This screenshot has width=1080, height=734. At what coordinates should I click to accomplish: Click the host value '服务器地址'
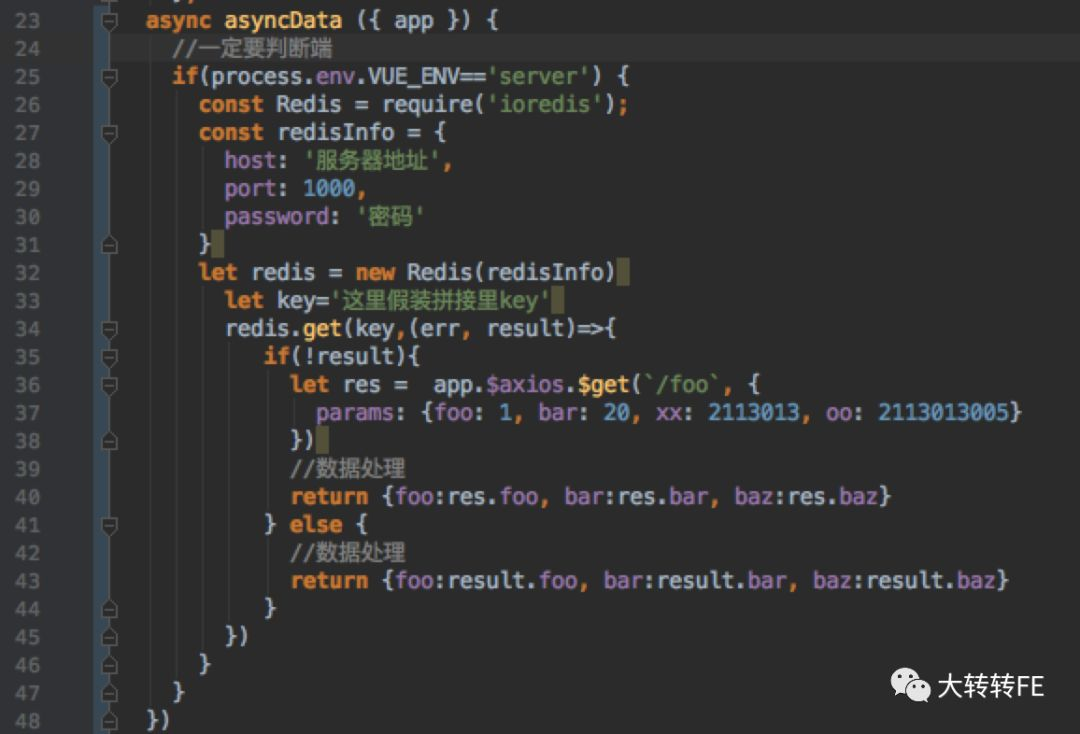[x=372, y=160]
